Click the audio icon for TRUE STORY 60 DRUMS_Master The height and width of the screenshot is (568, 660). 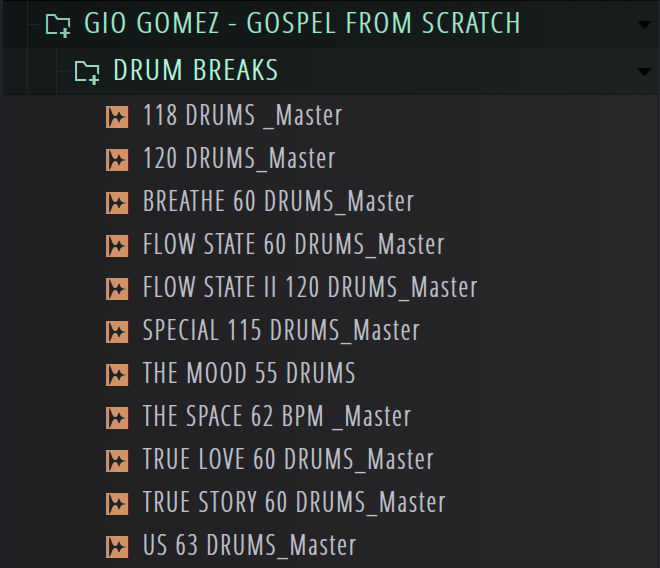tap(117, 503)
